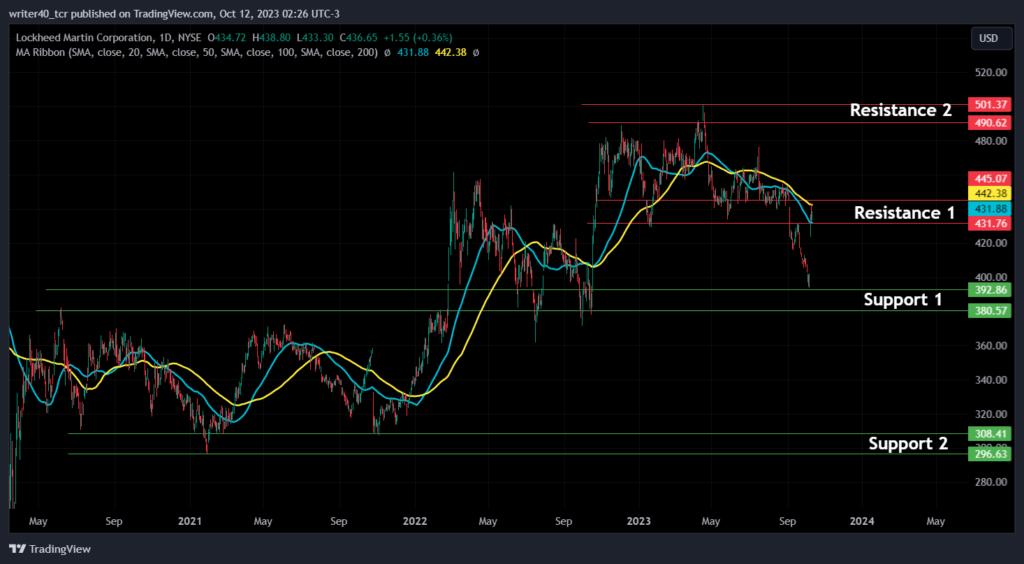Select the 392.86 support price label

tap(990, 290)
